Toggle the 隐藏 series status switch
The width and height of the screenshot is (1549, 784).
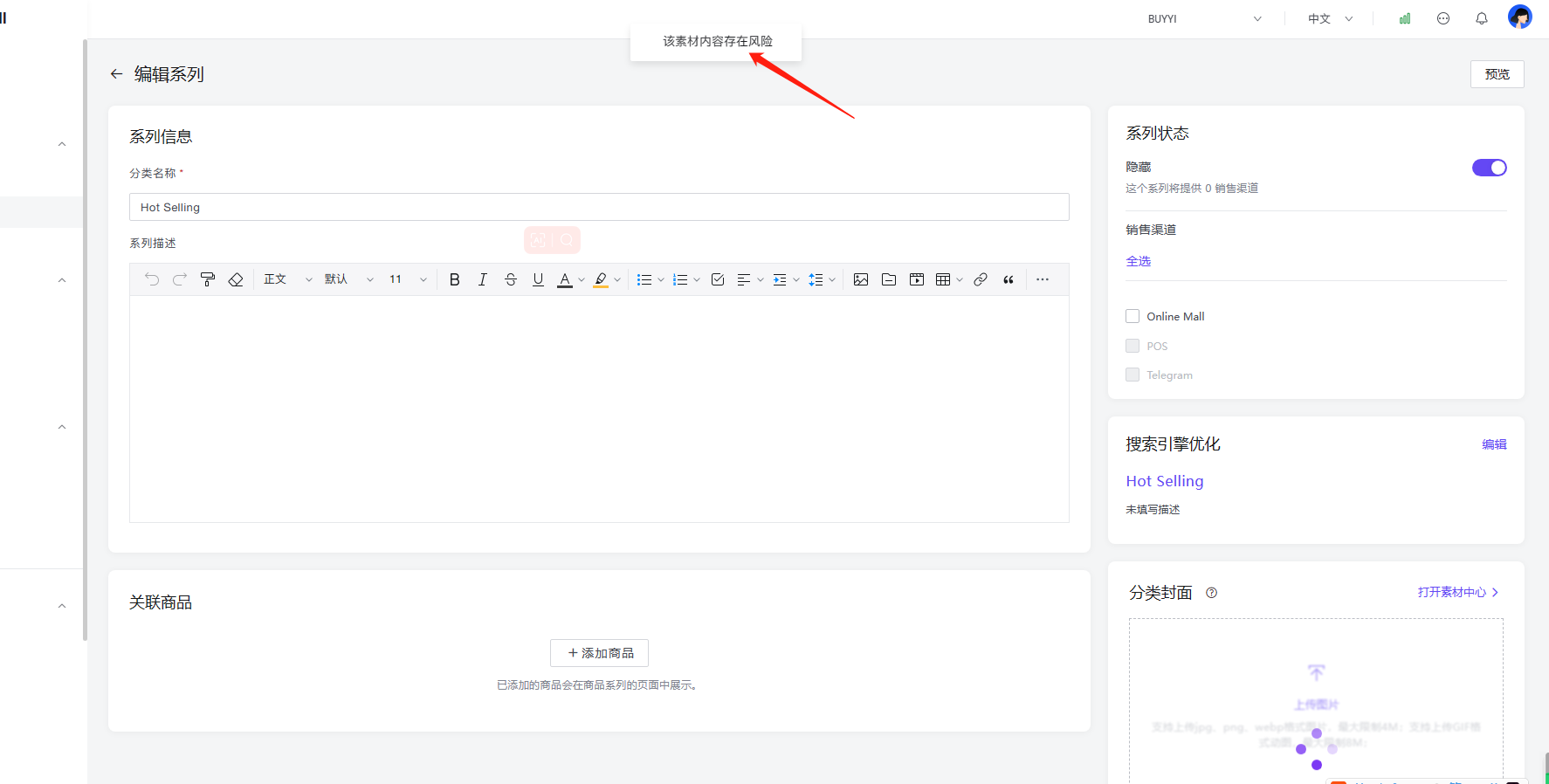[1489, 168]
